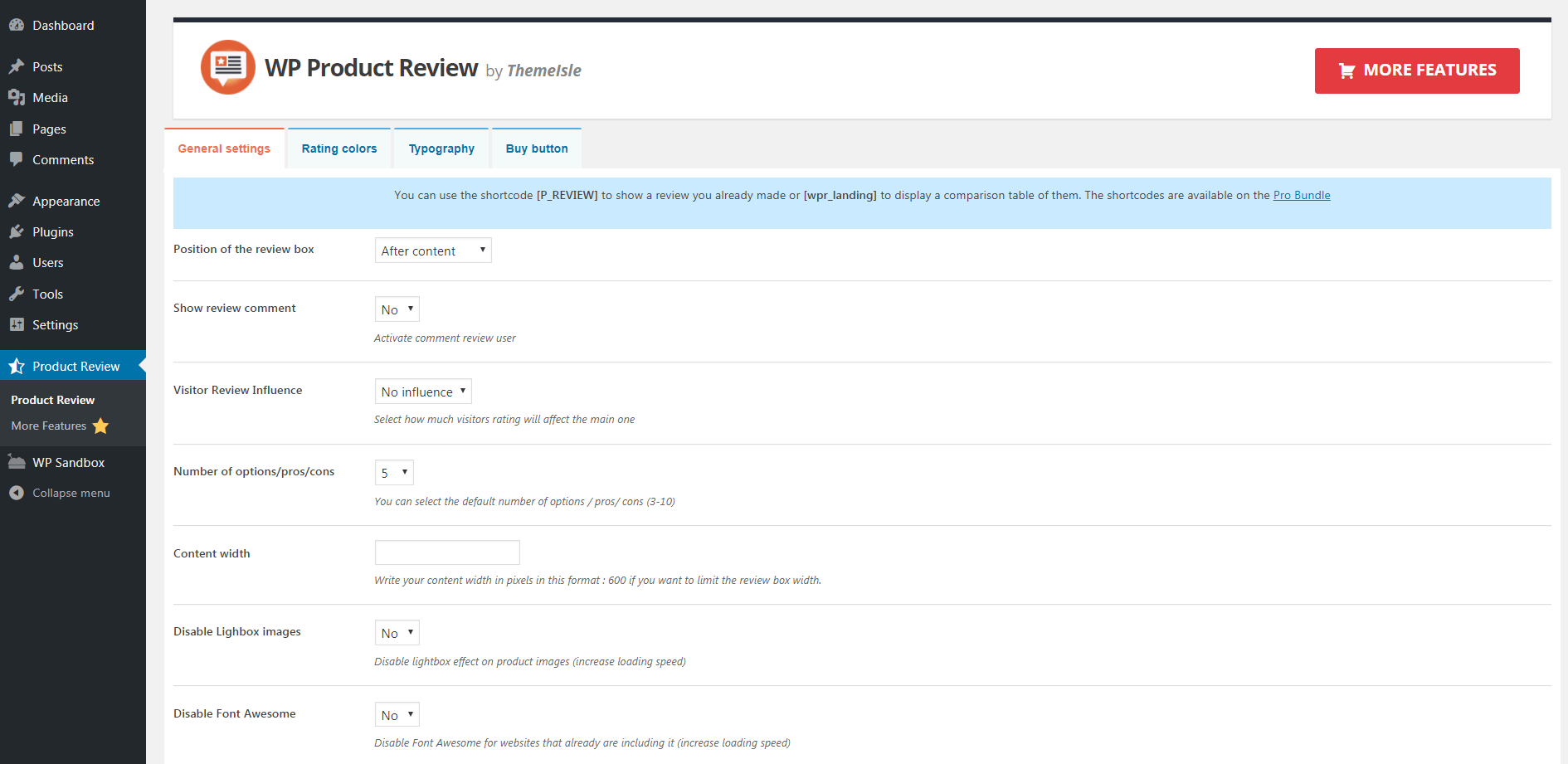Switch to the Buy button tab
This screenshot has height=764, width=1568.
tap(537, 148)
